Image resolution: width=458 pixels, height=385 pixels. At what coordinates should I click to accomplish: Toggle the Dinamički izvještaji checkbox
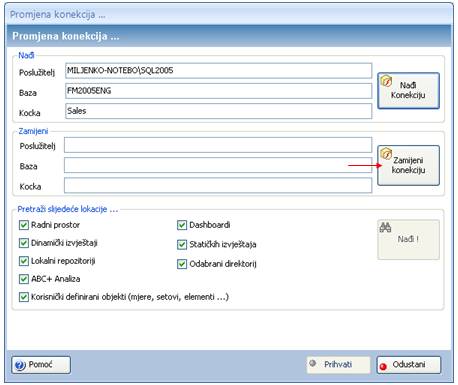(24, 243)
